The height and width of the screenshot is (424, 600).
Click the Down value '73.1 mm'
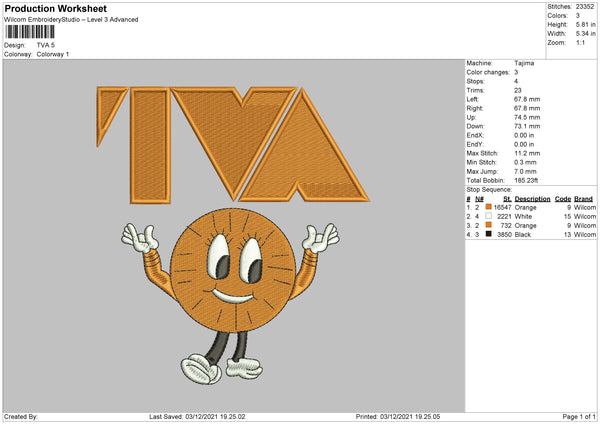coord(527,126)
